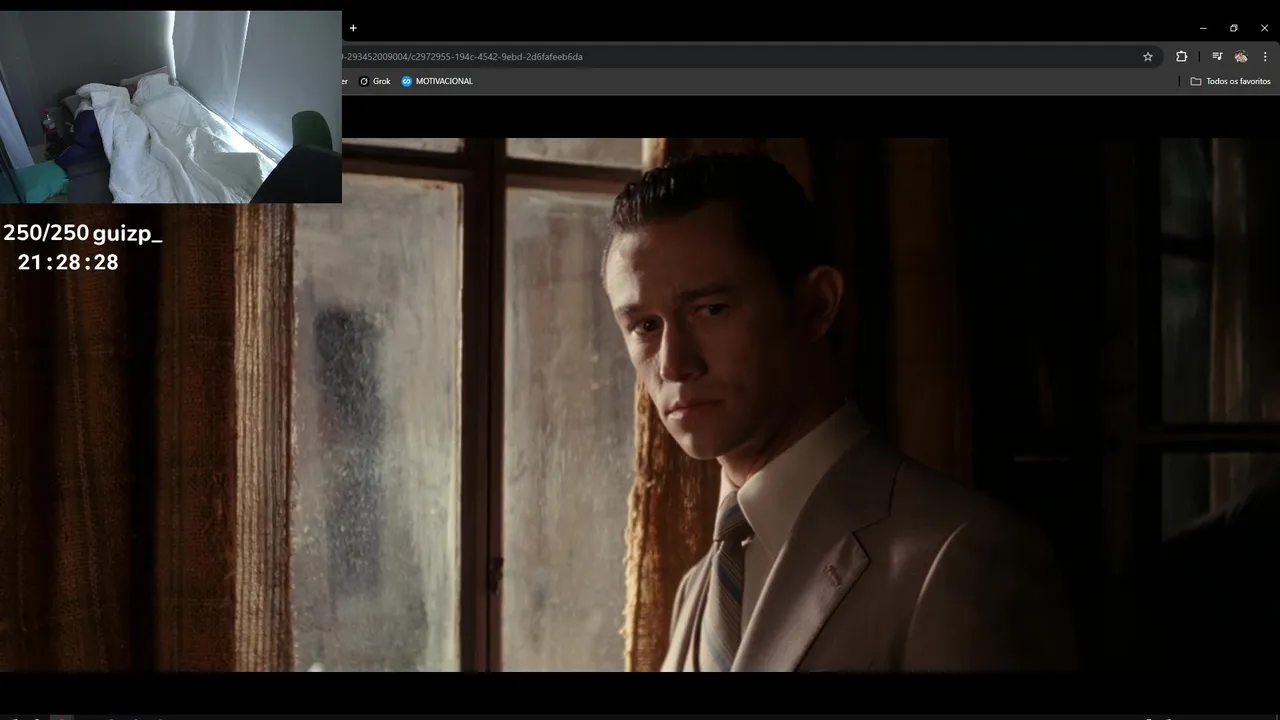Open the Chrome extensions puzzle icon

(1181, 57)
